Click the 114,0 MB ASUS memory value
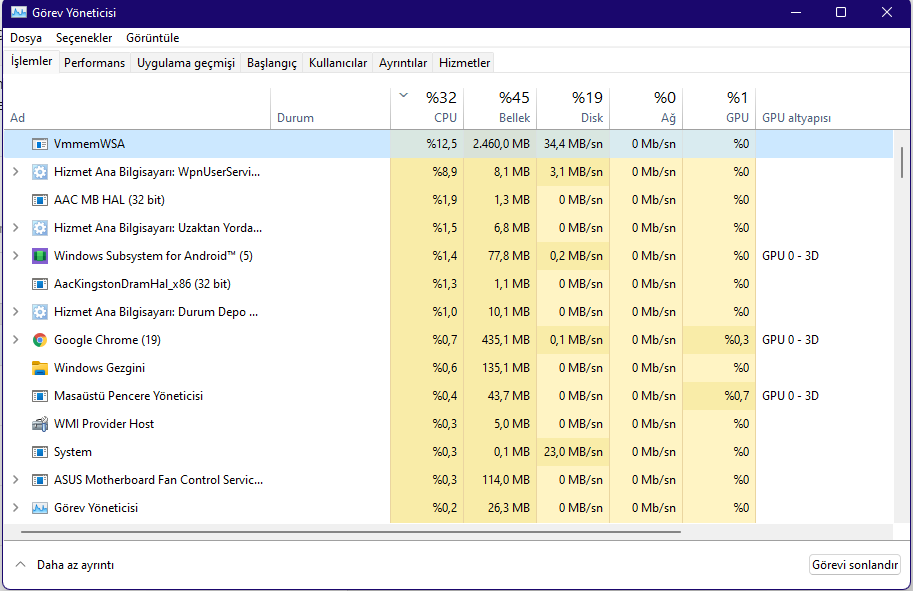 (506, 480)
